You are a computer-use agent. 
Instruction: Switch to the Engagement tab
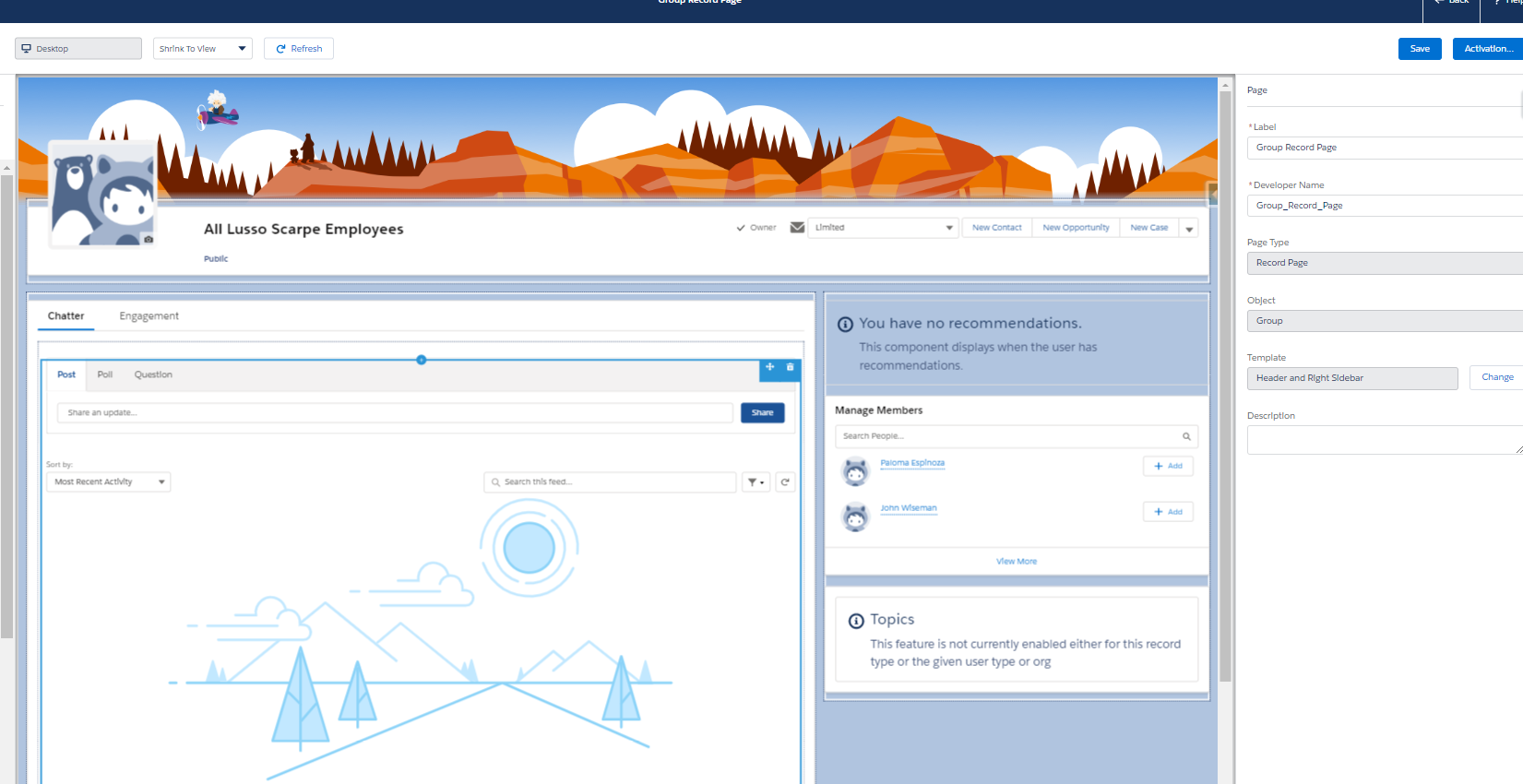(x=149, y=316)
